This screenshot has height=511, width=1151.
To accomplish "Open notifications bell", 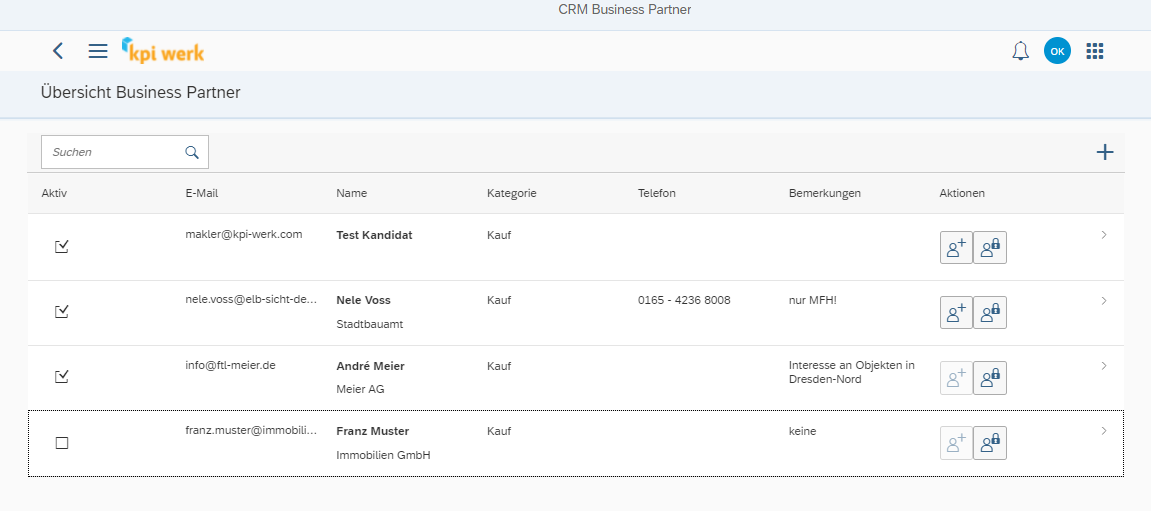I will point(1020,51).
